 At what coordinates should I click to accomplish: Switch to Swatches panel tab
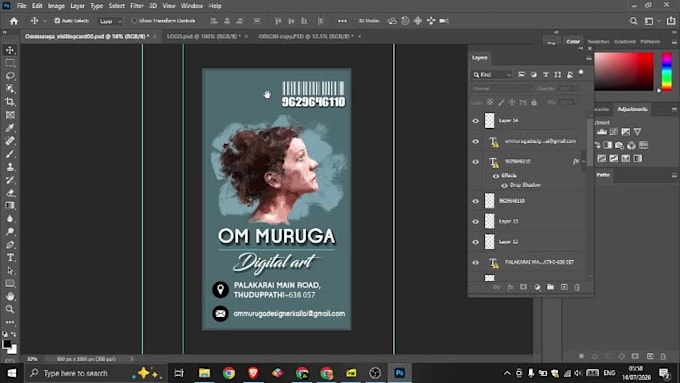(x=598, y=42)
